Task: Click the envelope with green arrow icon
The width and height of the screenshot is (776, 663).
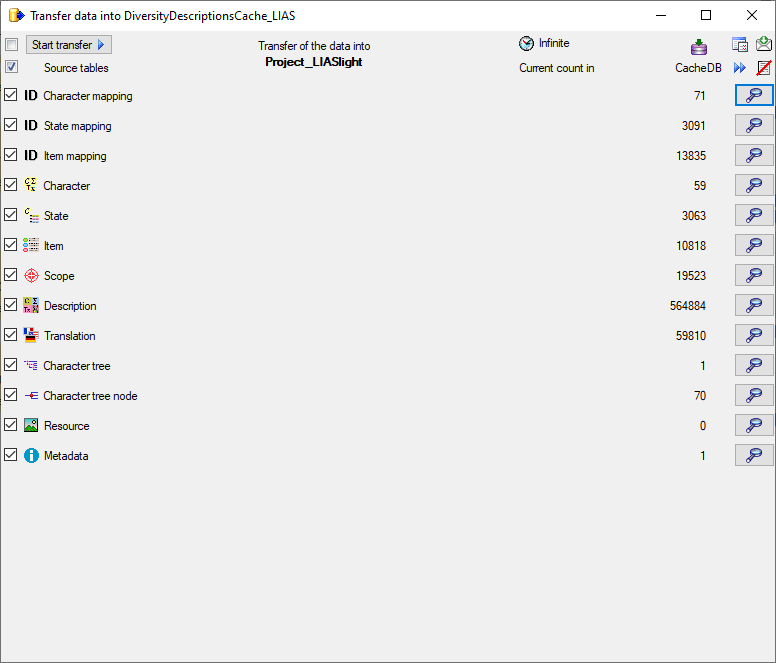Action: coord(764,45)
